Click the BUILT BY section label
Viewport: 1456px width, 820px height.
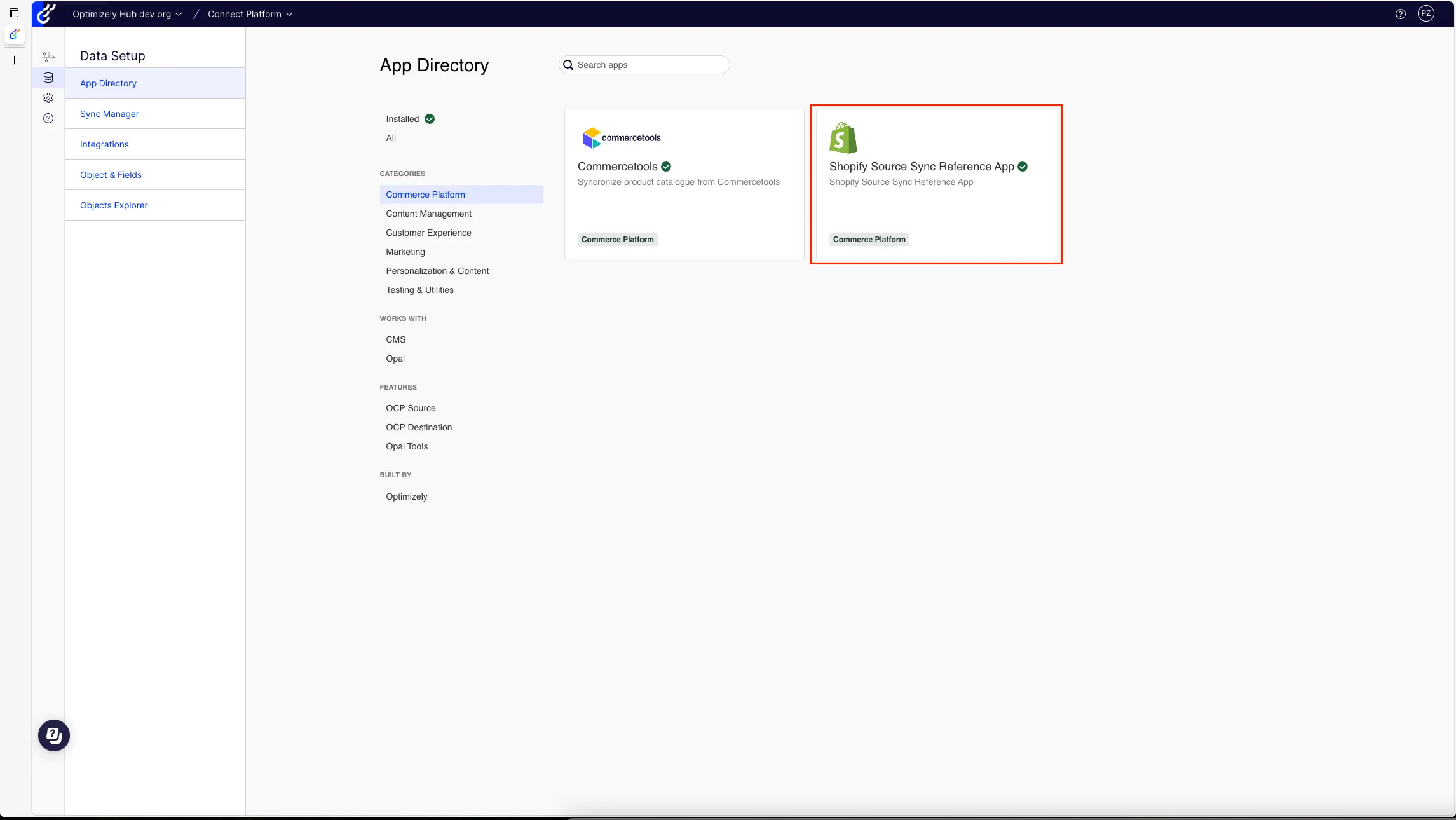click(396, 475)
